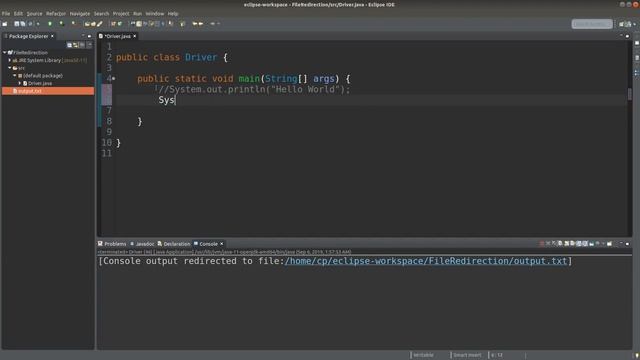Click the red Terminate icon in Console
Image resolution: width=640 pixels, height=360 pixels.
coord(542,244)
